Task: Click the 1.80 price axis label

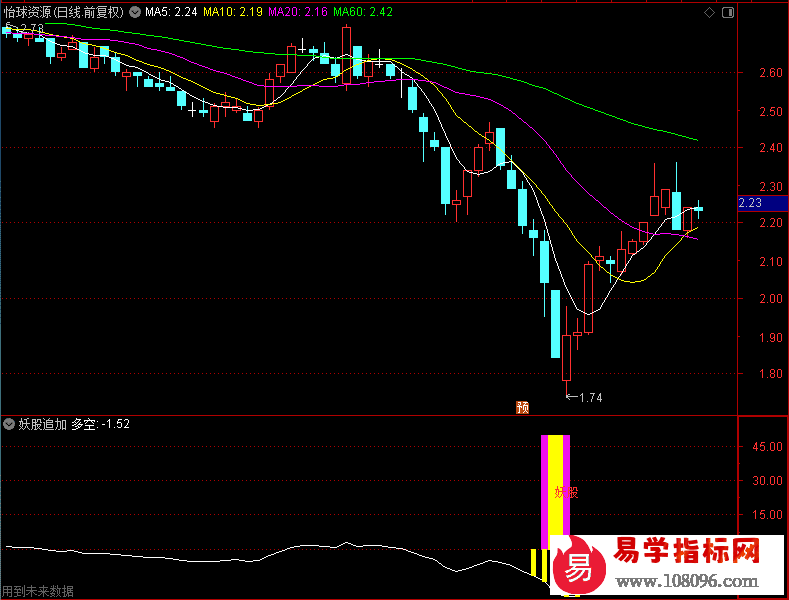Action: point(770,374)
